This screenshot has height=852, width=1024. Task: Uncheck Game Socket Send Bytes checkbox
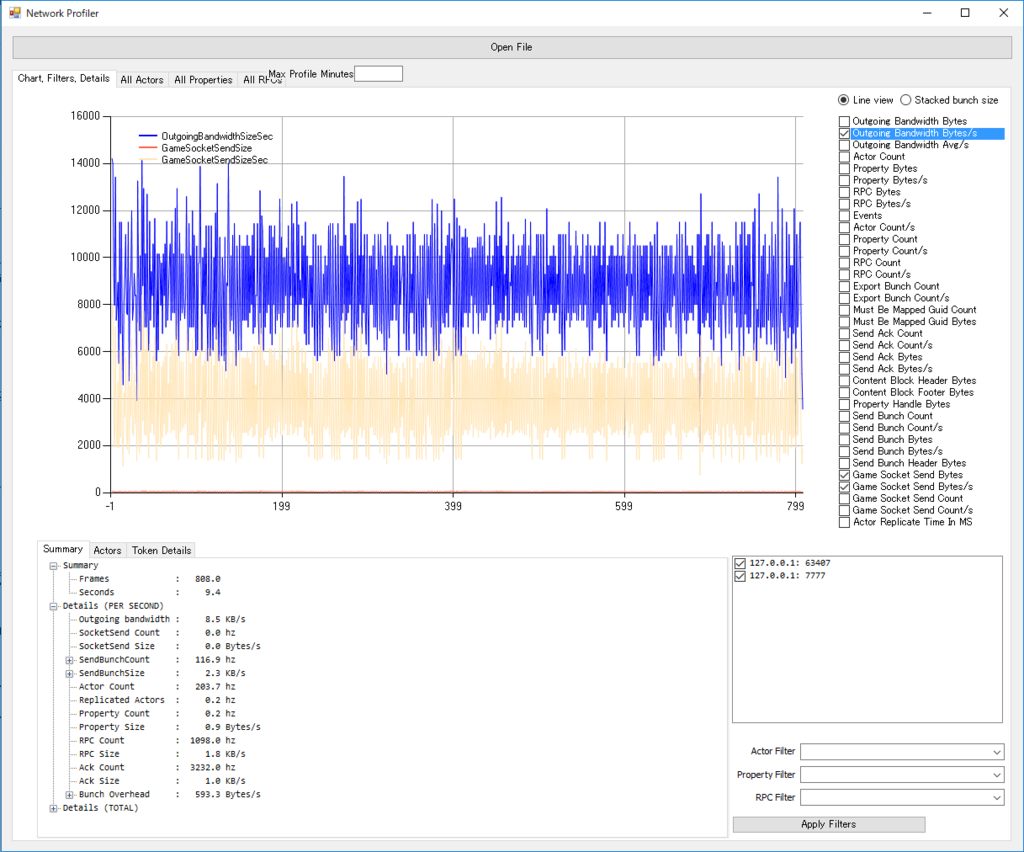tap(844, 475)
